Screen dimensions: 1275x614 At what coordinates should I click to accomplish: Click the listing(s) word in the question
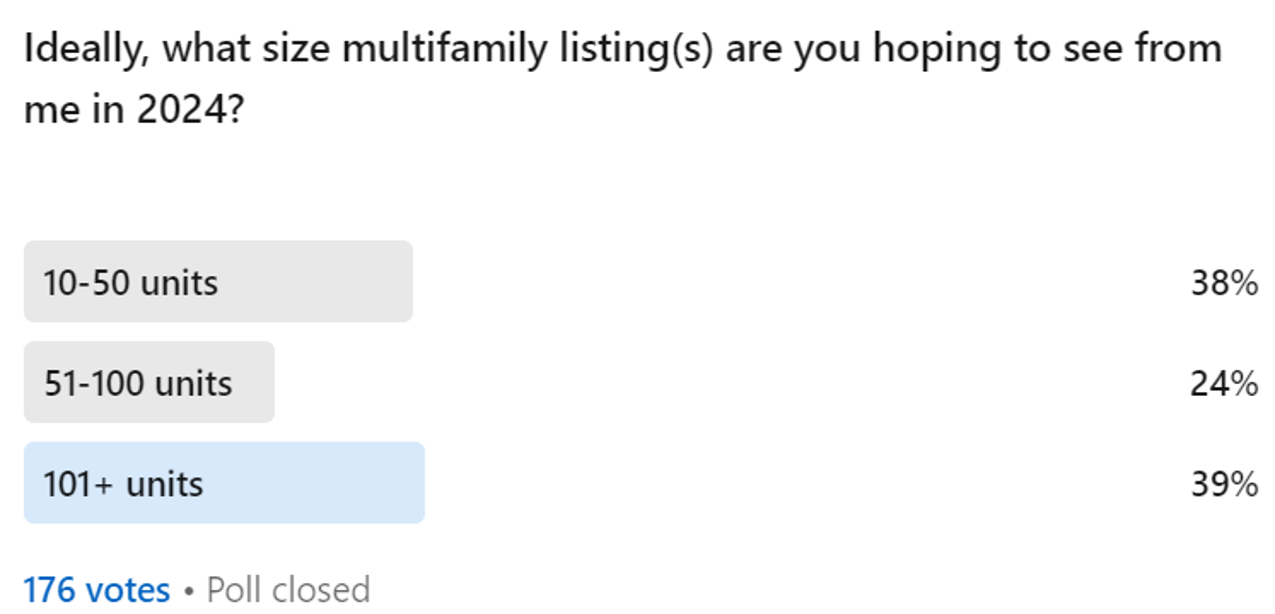point(613,48)
